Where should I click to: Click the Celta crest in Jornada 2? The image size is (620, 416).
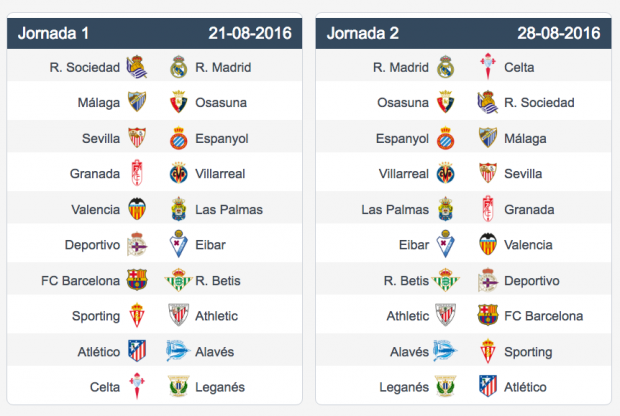click(x=488, y=66)
